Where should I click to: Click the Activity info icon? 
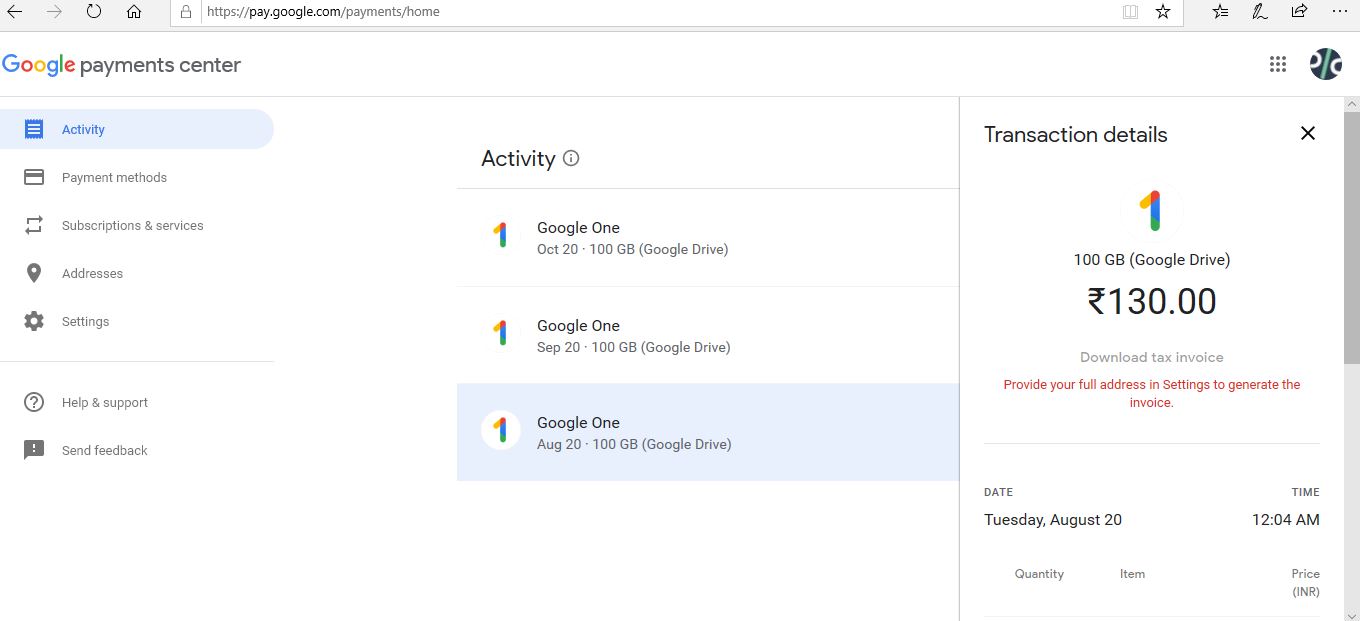pos(571,158)
